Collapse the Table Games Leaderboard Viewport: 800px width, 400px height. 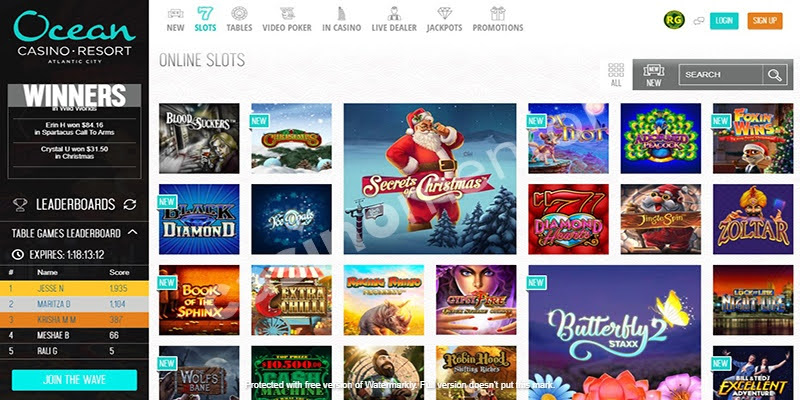[x=133, y=233]
